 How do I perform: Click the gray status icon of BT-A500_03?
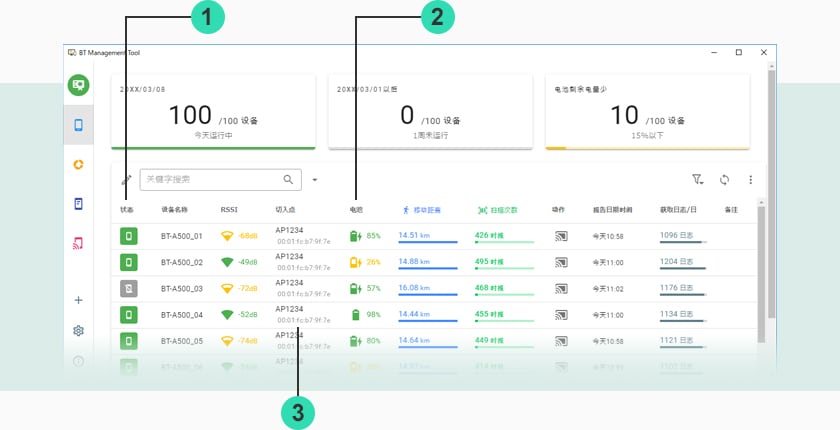(128, 289)
